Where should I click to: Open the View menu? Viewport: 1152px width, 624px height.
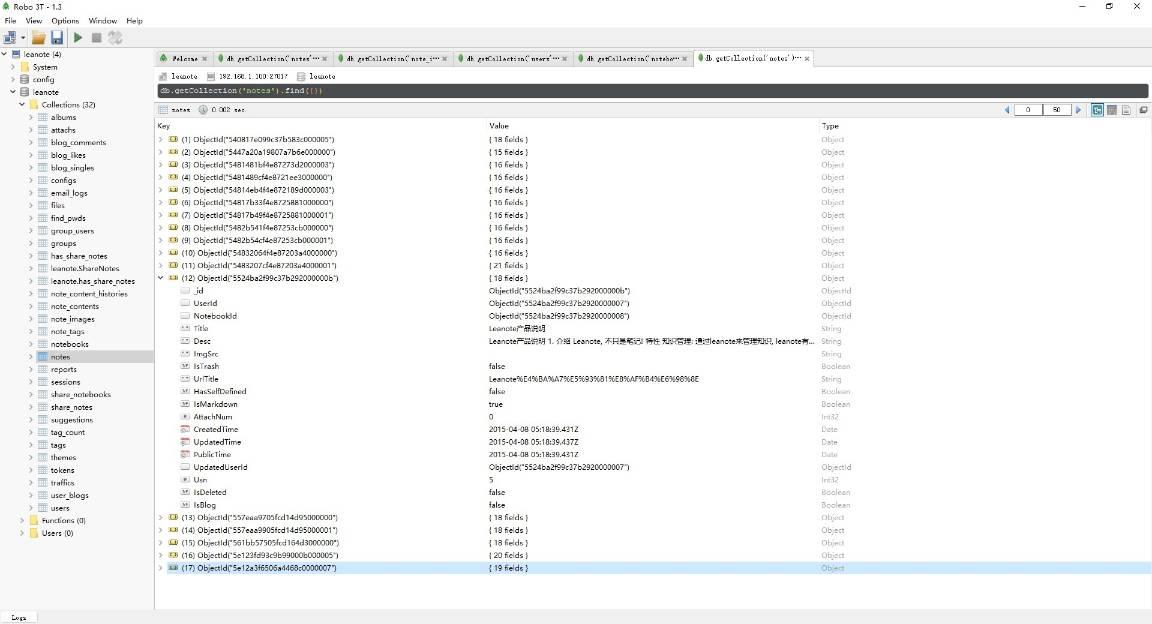coord(34,21)
